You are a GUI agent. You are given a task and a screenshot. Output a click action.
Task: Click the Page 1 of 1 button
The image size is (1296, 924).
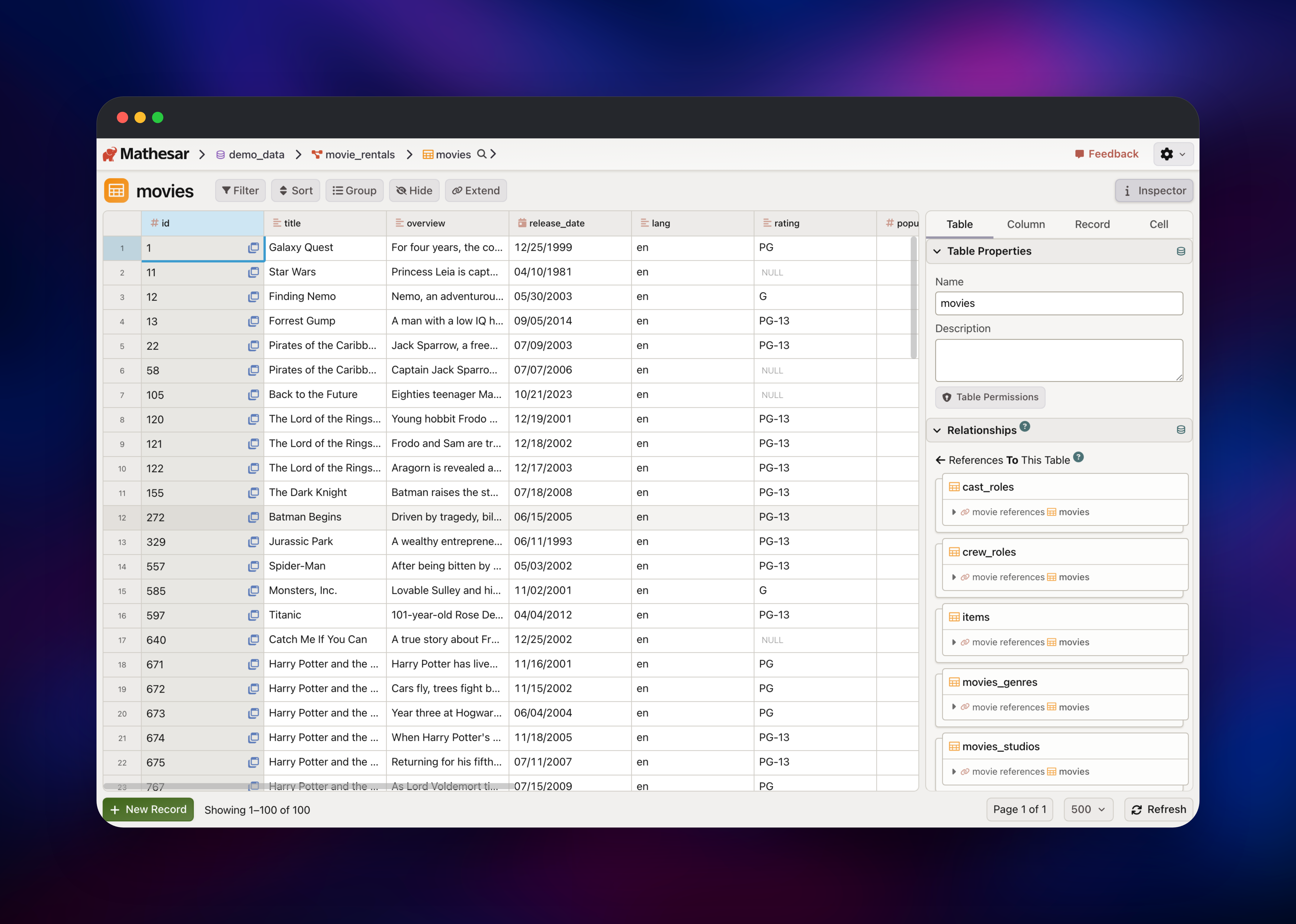click(x=1019, y=810)
